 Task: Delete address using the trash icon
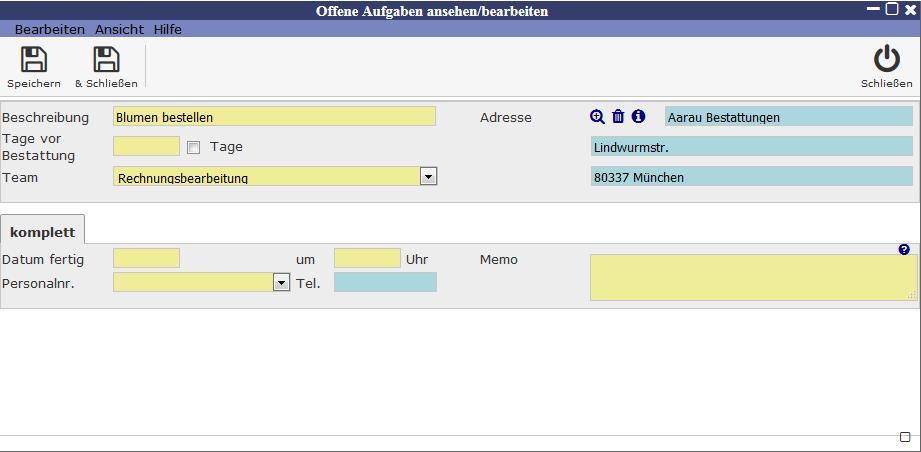[618, 117]
